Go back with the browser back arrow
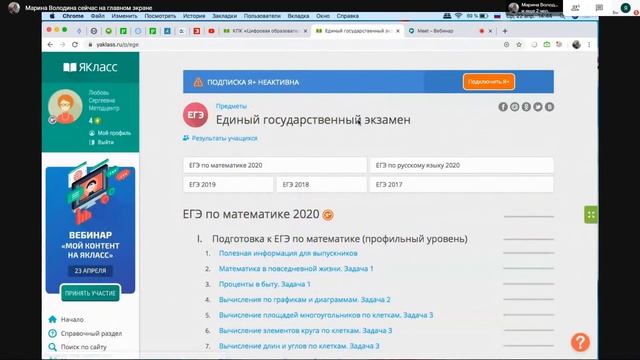The height and width of the screenshot is (360, 640). click(50, 44)
